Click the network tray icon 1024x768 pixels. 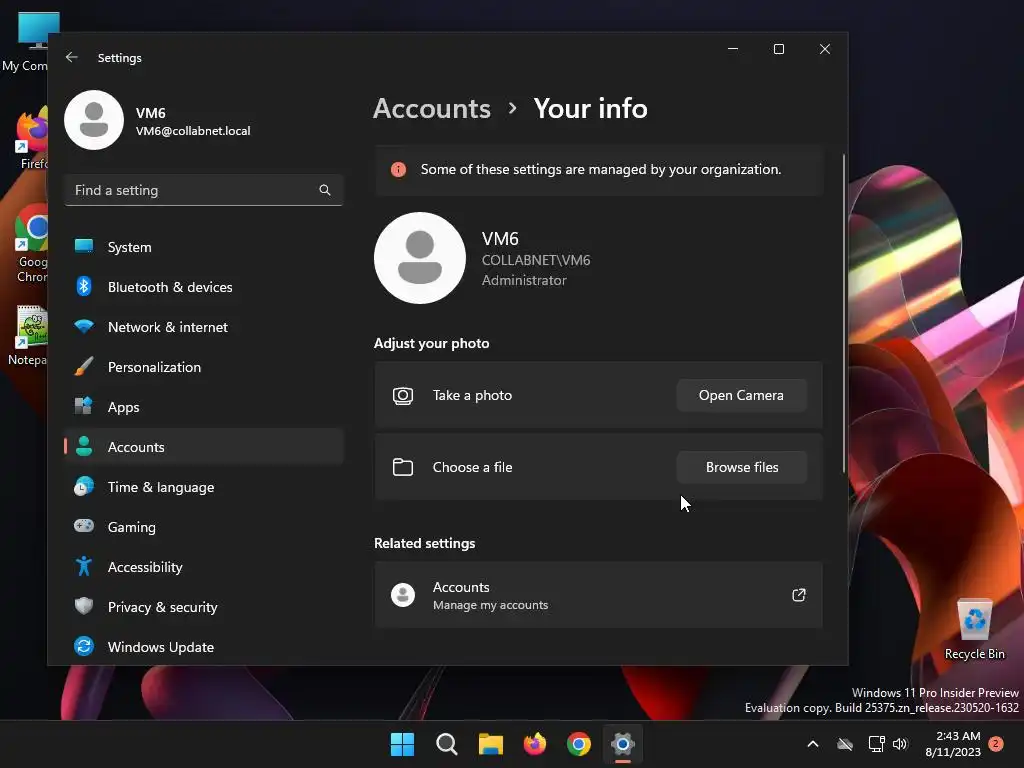[x=876, y=744]
